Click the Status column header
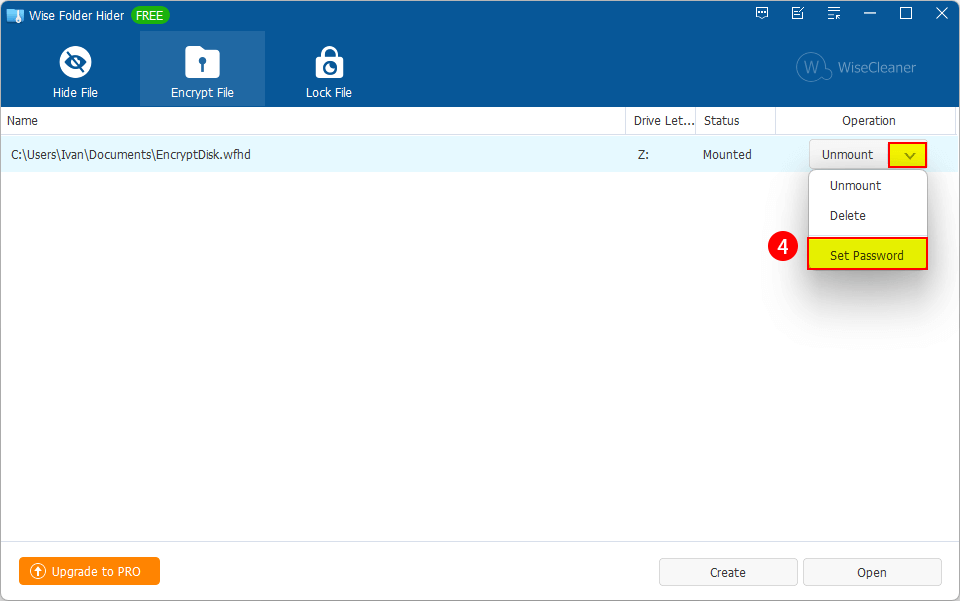The height and width of the screenshot is (601, 960). tap(736, 121)
